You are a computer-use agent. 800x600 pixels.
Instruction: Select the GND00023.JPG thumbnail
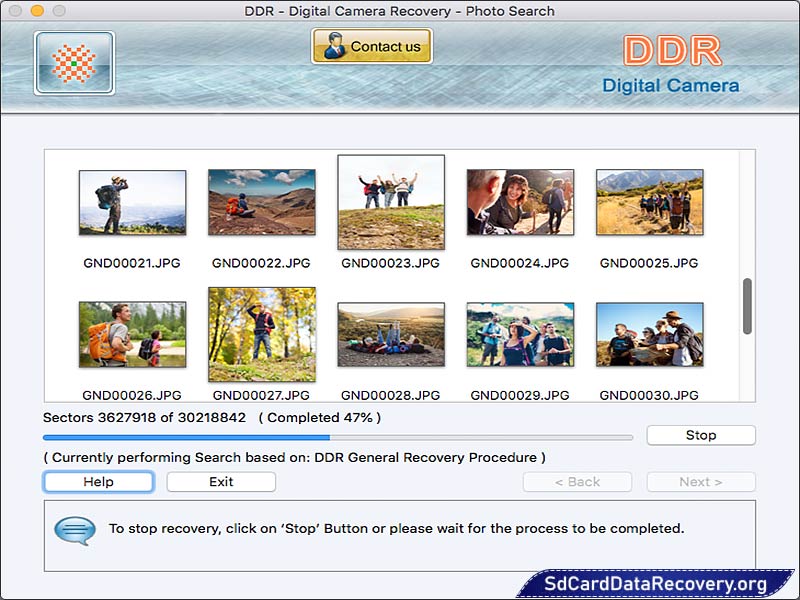pos(391,202)
